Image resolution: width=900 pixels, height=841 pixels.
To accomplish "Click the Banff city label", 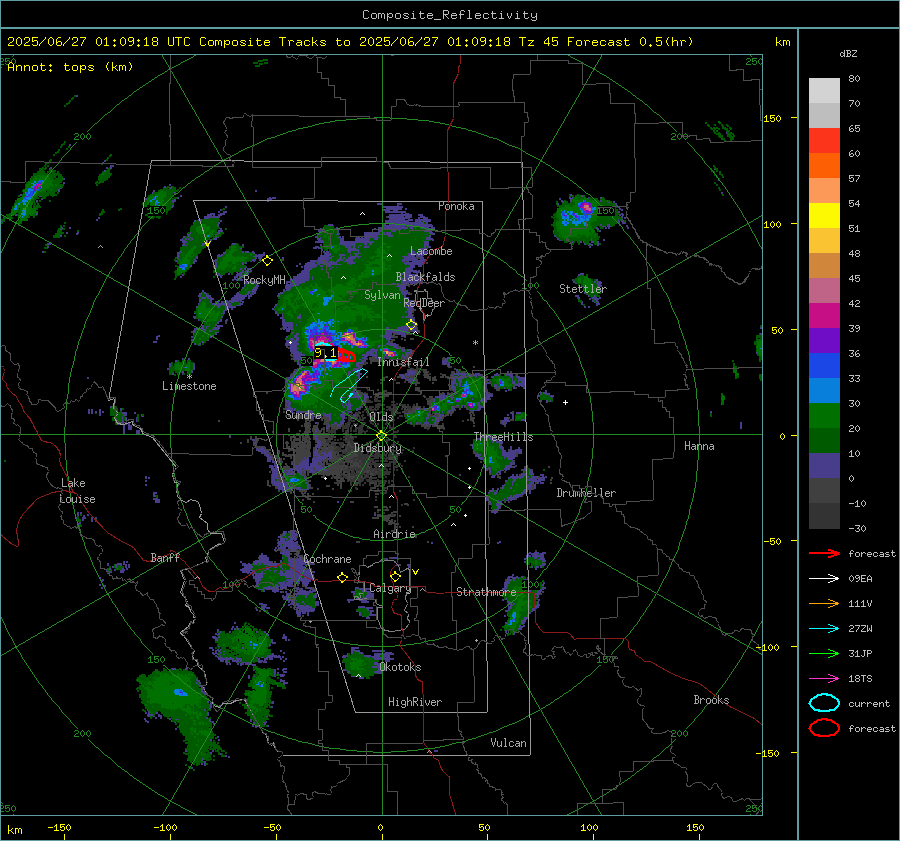I will point(165,557).
